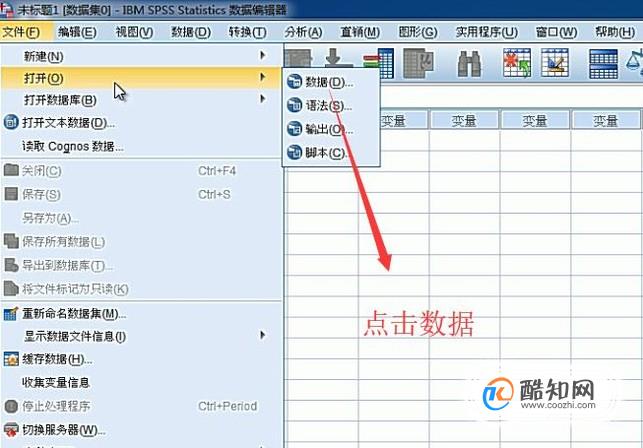Expand the 打开数据库(B) submenu
Image resolution: width=643 pixels, height=448 pixels.
[x=141, y=100]
